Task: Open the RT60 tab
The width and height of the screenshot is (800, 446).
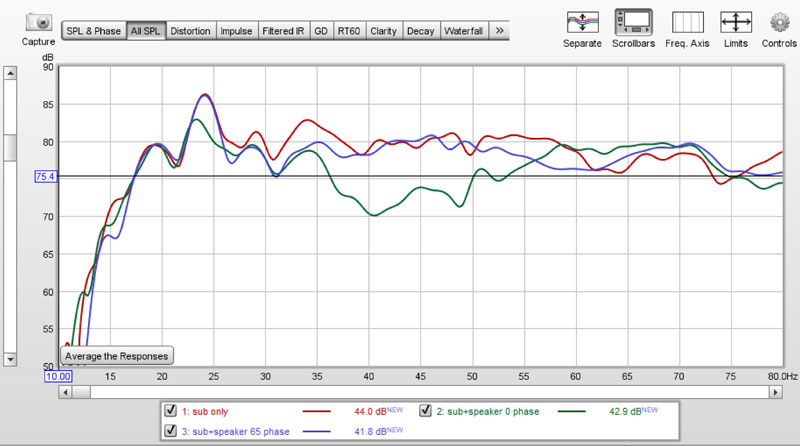Action: point(350,31)
